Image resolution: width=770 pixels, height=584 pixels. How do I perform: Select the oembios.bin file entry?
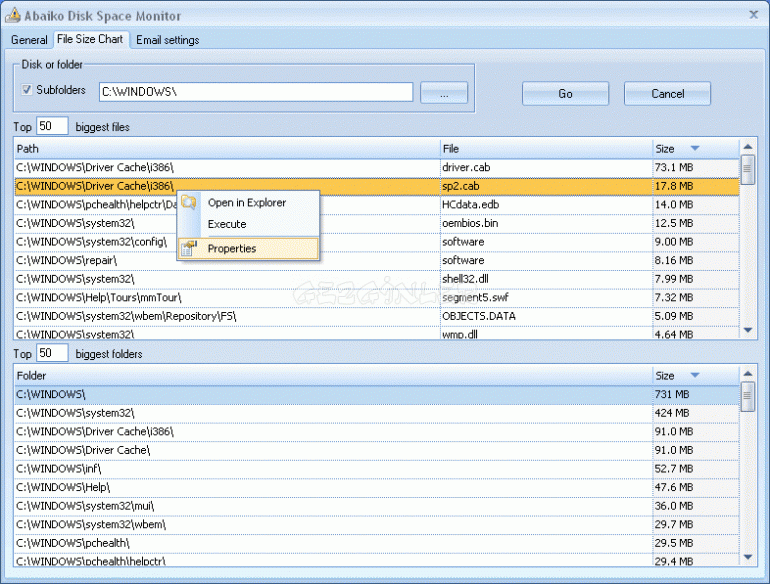[470, 223]
